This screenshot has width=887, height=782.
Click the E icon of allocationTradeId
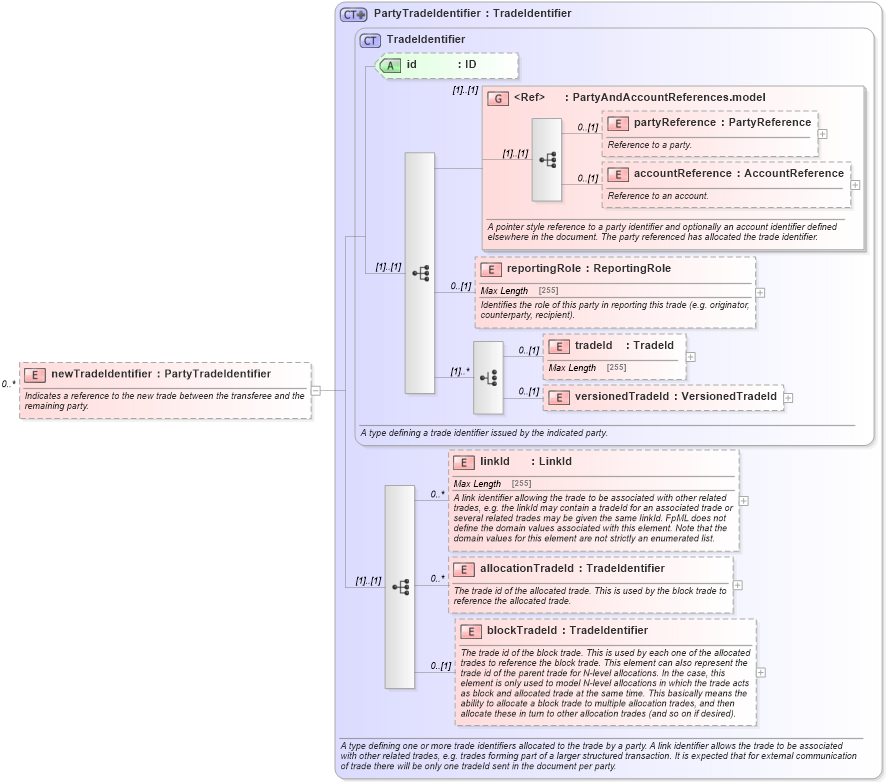tap(463, 570)
